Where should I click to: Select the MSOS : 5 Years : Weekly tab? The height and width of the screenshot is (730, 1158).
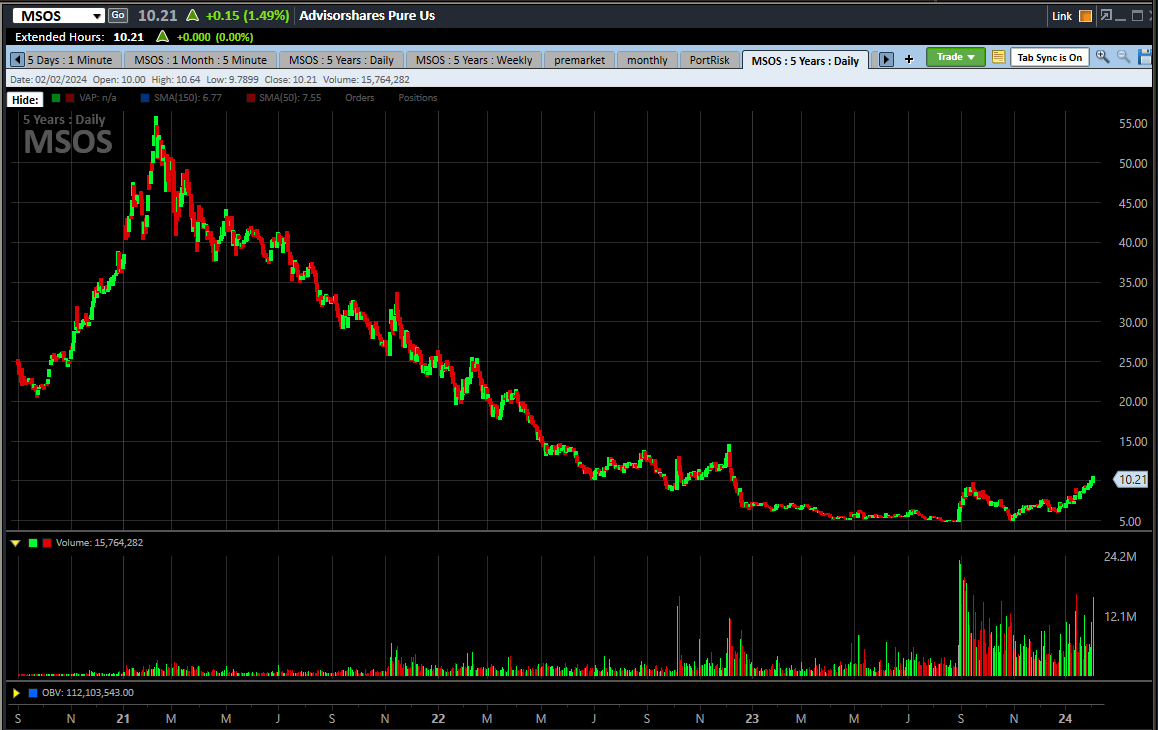[473, 59]
